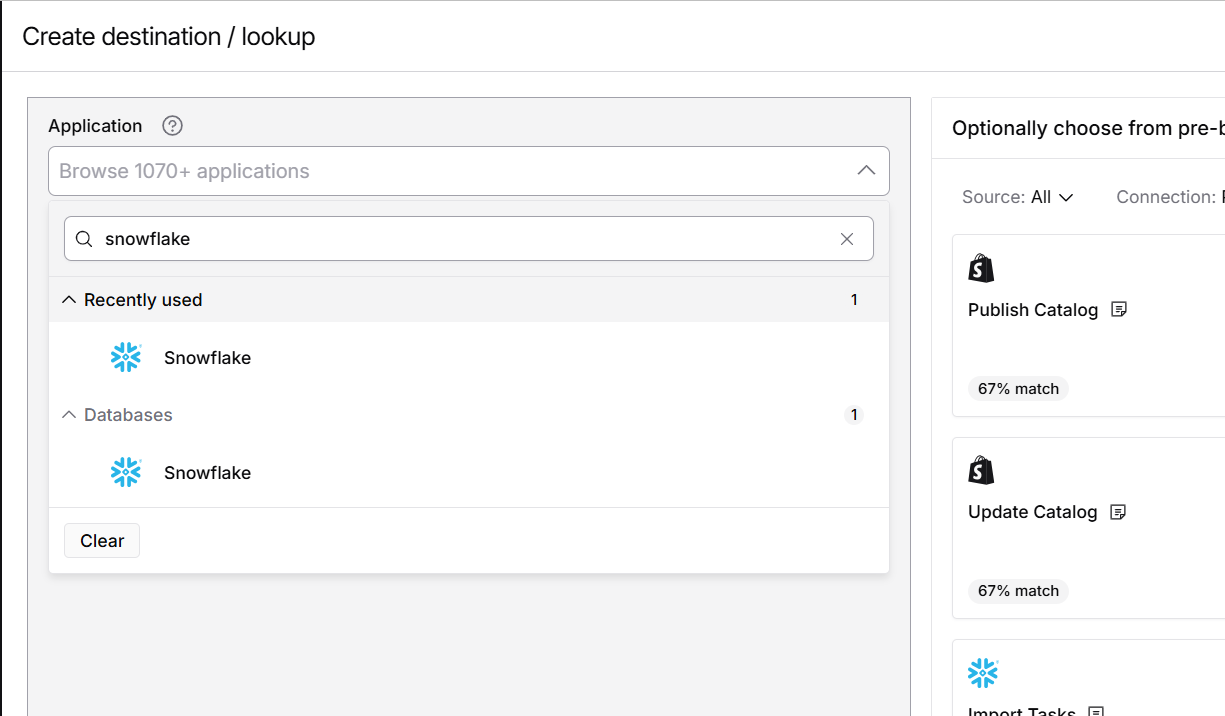
Task: Click the Shopify icon on Publish Catalog
Action: (x=981, y=268)
